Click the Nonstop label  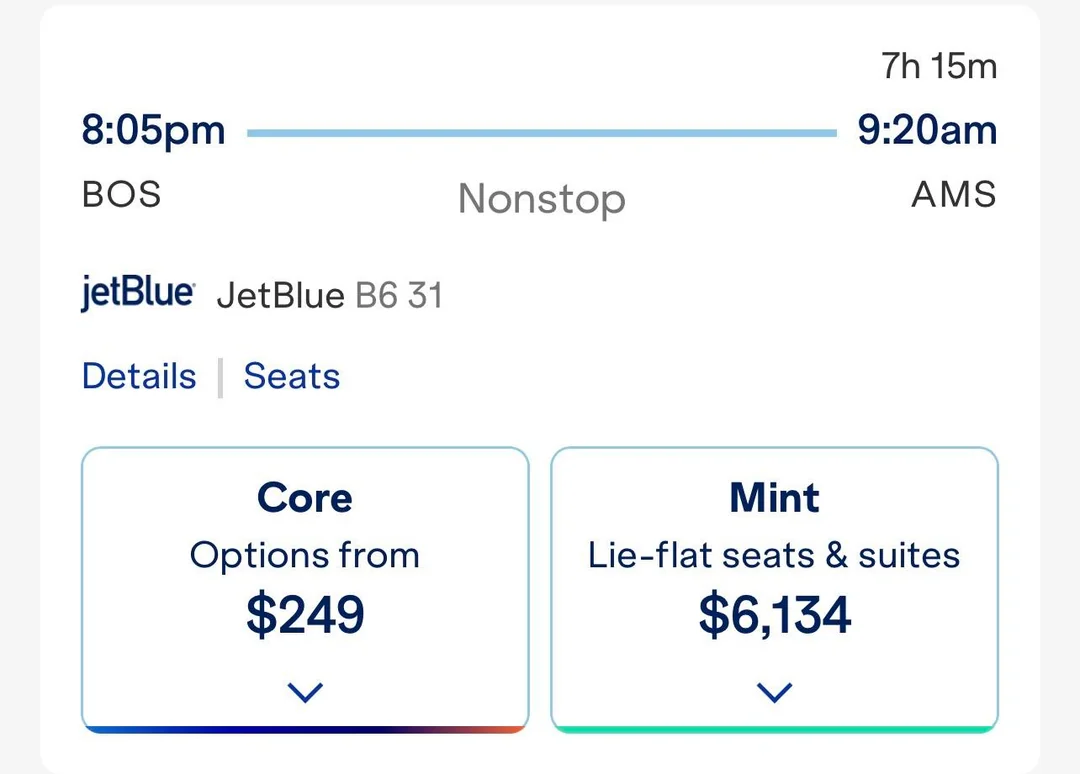pyautogui.click(x=542, y=200)
